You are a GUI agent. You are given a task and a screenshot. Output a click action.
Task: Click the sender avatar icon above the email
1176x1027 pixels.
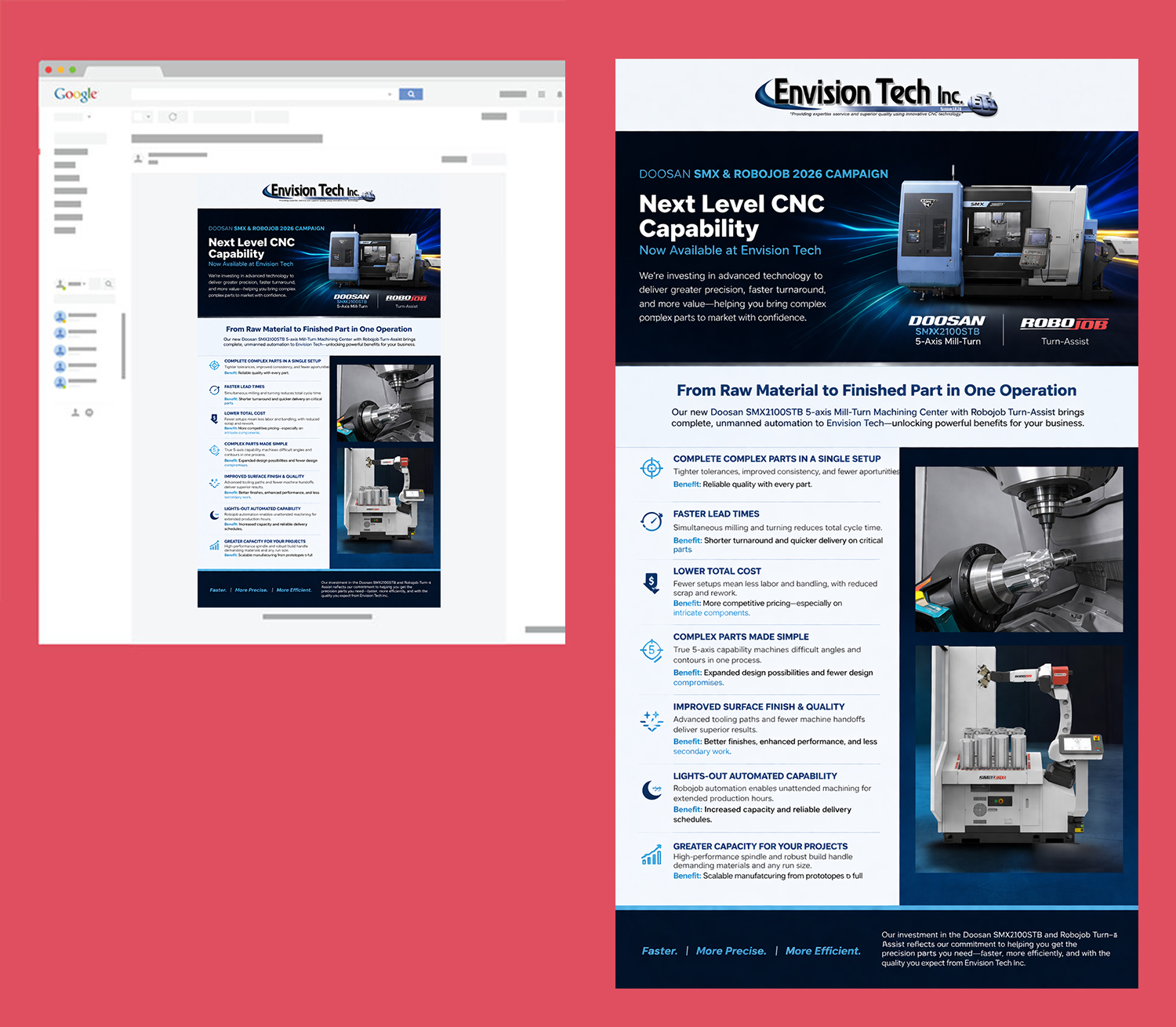pos(139,158)
